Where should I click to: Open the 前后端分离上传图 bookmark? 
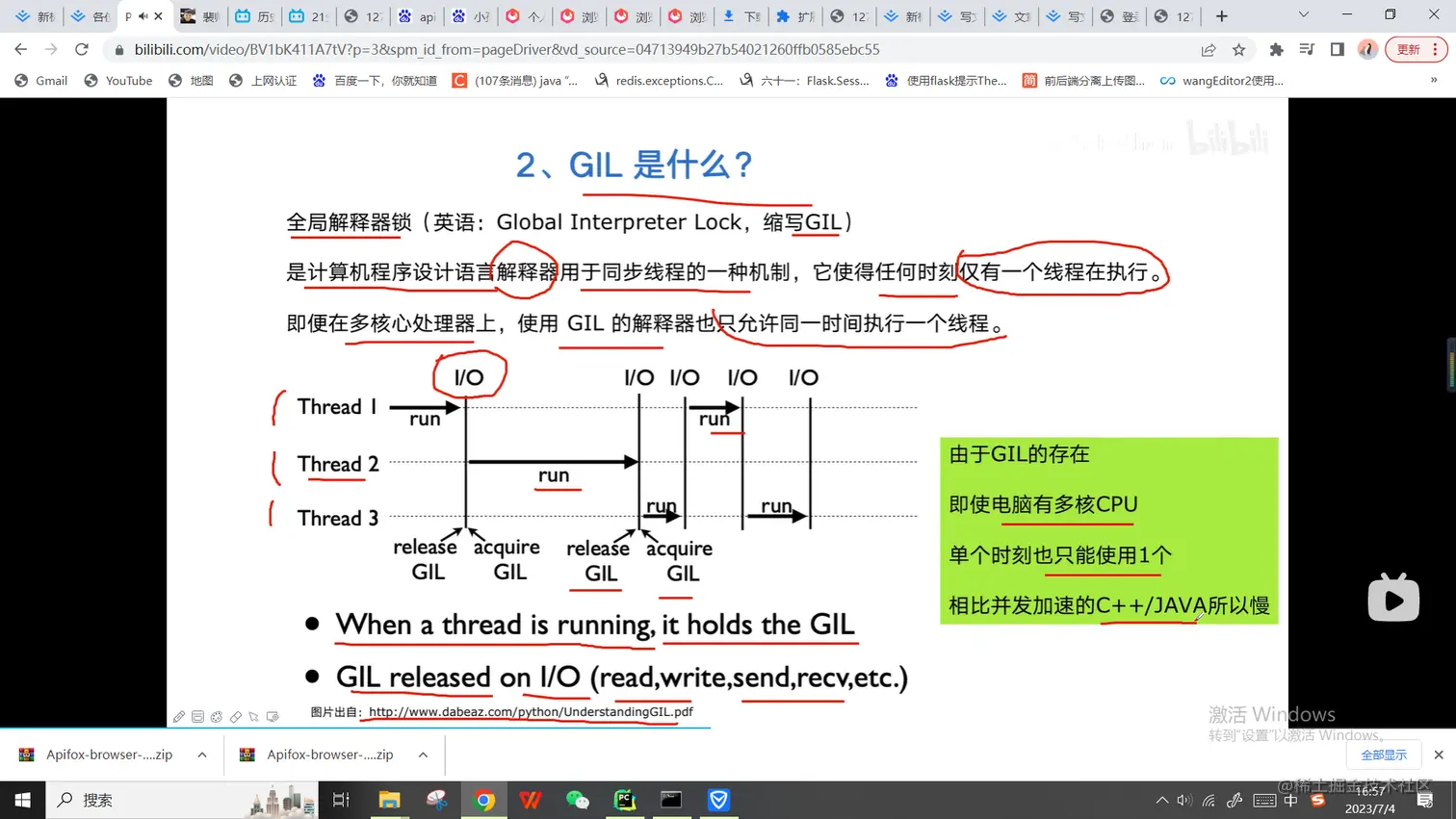pos(1083,81)
